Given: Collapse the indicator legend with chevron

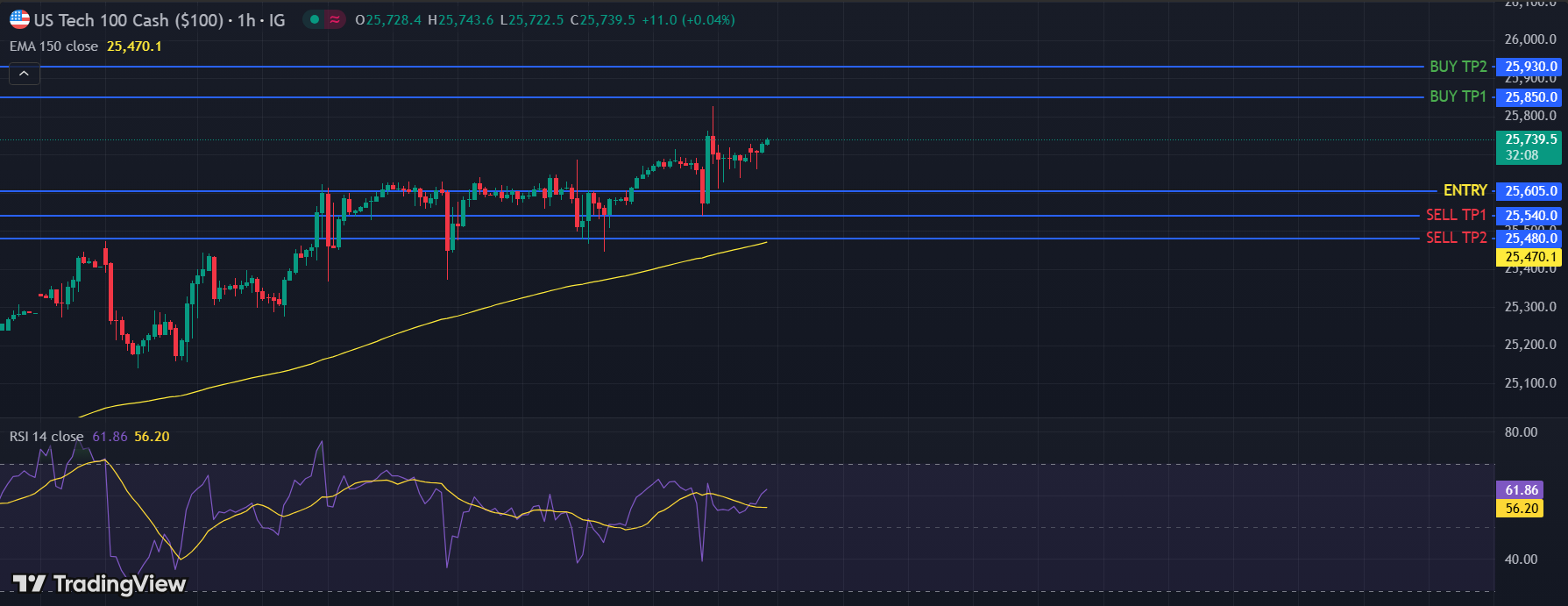Looking at the screenshot, I should click(x=24, y=74).
